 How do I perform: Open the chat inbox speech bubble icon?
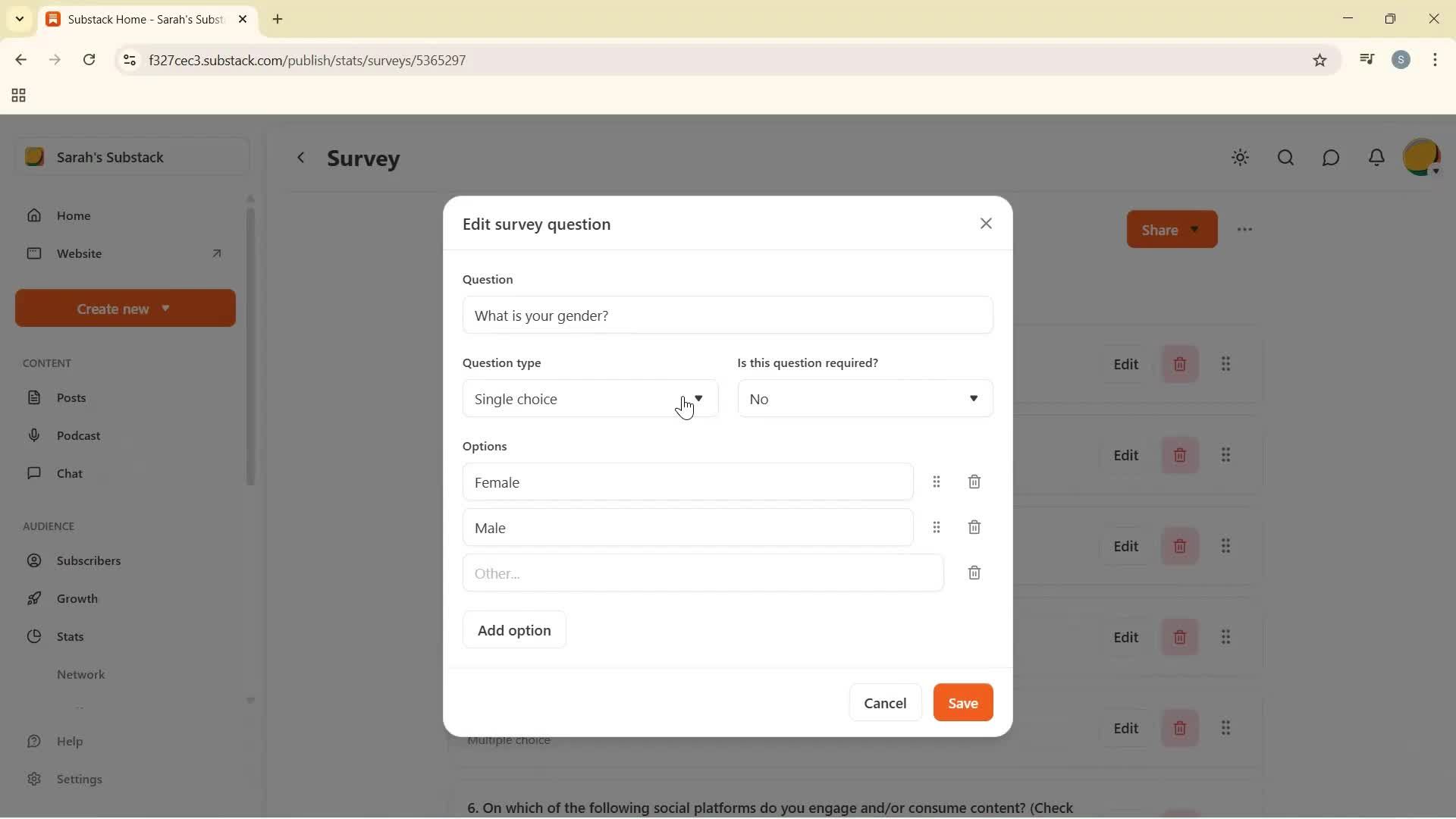(x=1332, y=158)
